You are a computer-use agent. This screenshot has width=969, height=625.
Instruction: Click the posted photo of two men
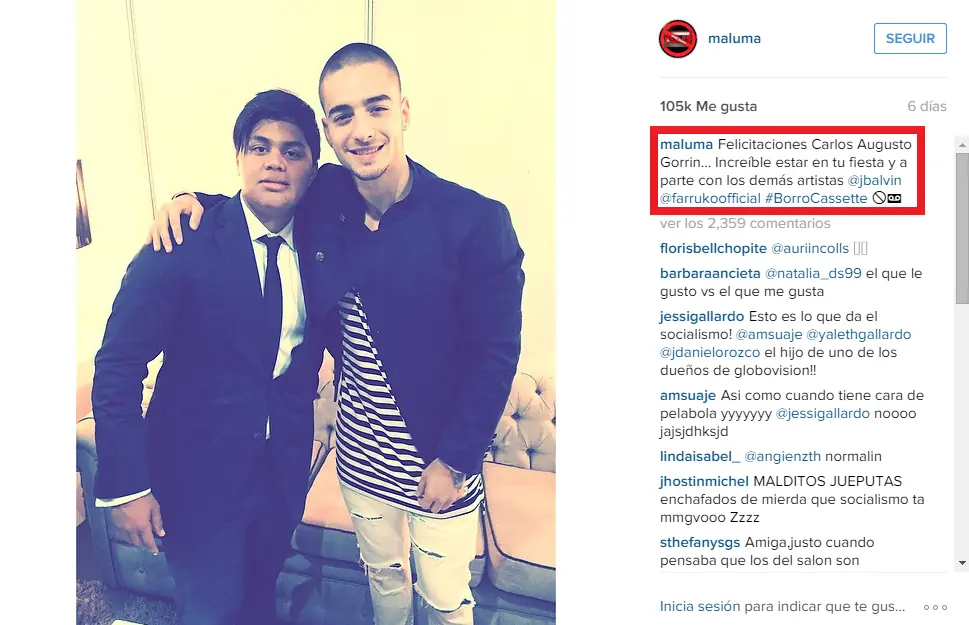316,312
